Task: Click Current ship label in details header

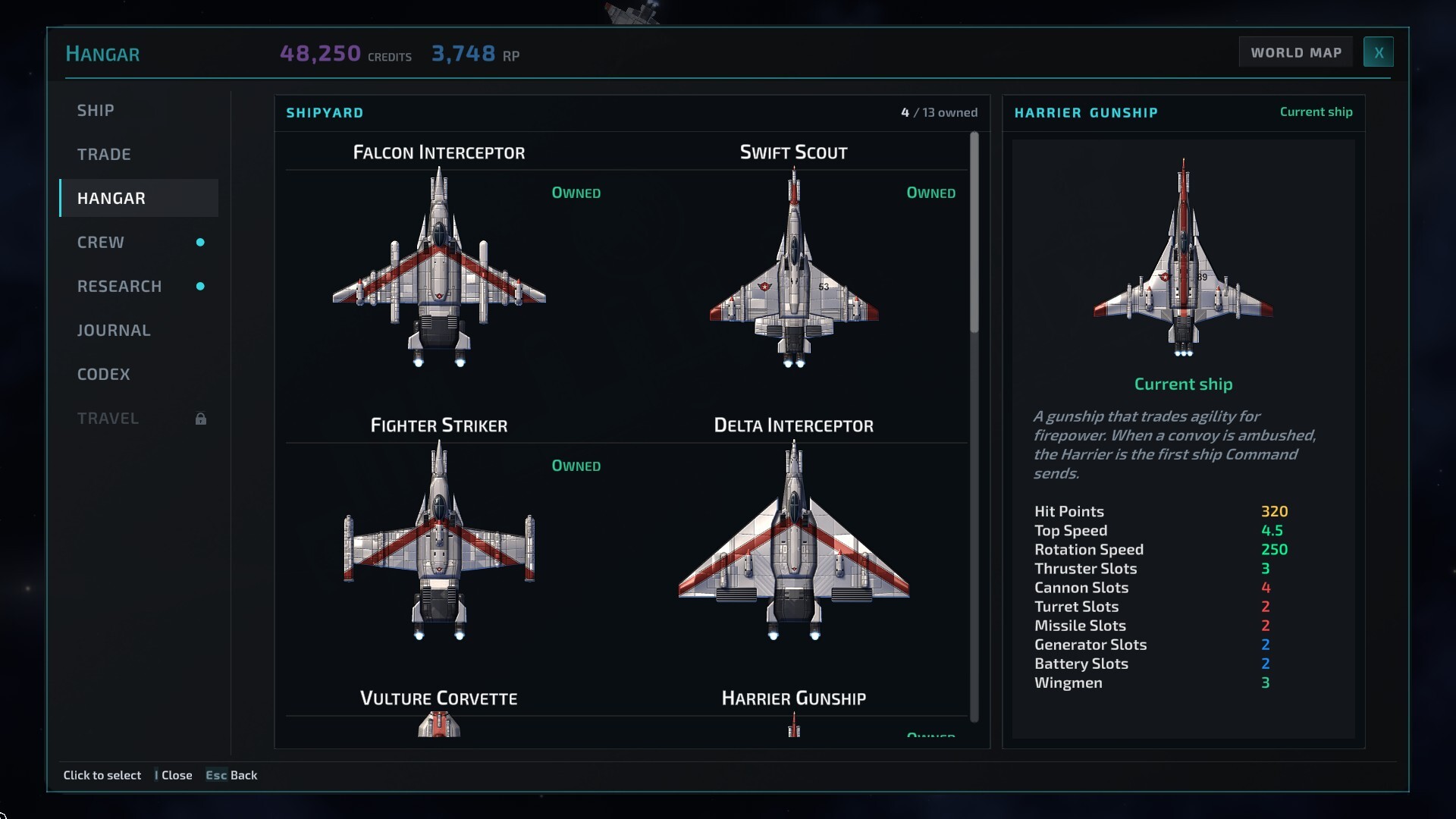Action: click(1316, 111)
